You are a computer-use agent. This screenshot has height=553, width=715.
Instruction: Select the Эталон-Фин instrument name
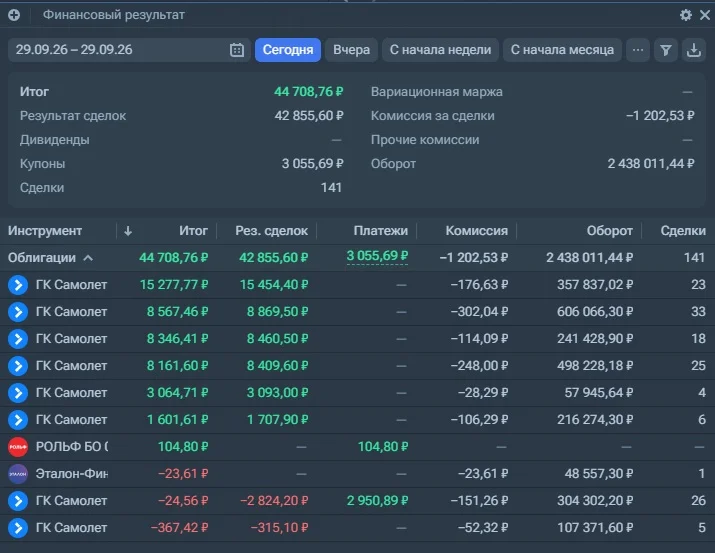pyautogui.click(x=72, y=474)
